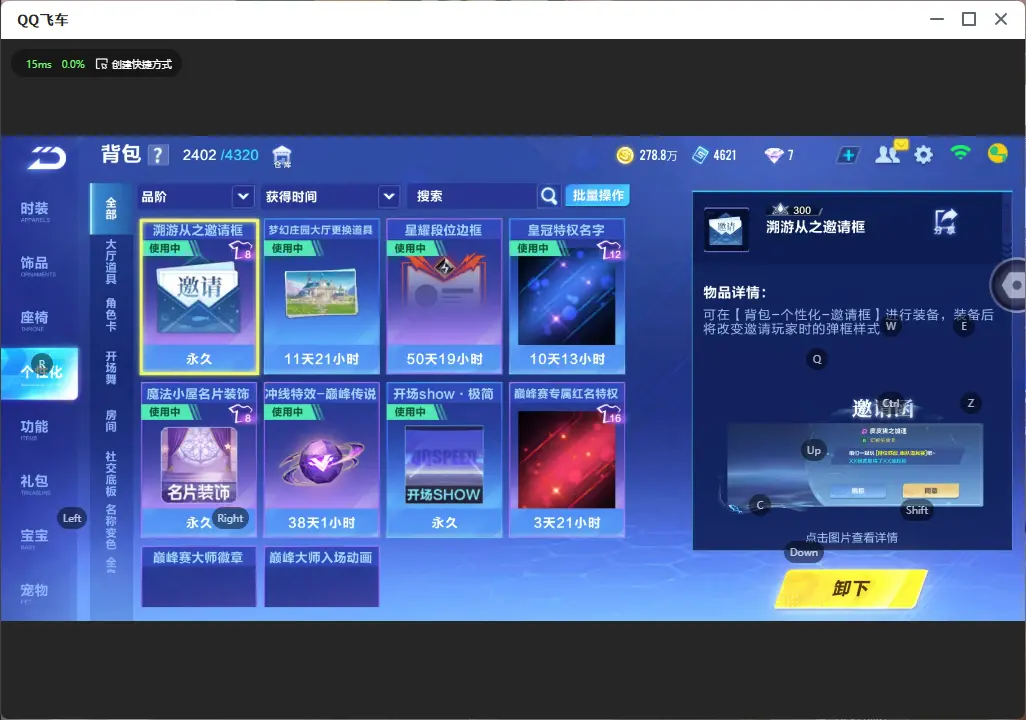Image resolution: width=1026 pixels, height=720 pixels.
Task: Select the 冲线特效-巅峰传说 item card
Action: (321, 460)
